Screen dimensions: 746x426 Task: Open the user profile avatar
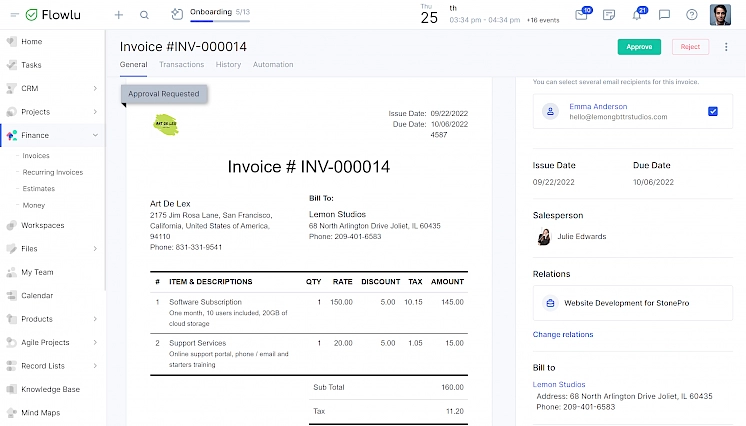point(721,15)
